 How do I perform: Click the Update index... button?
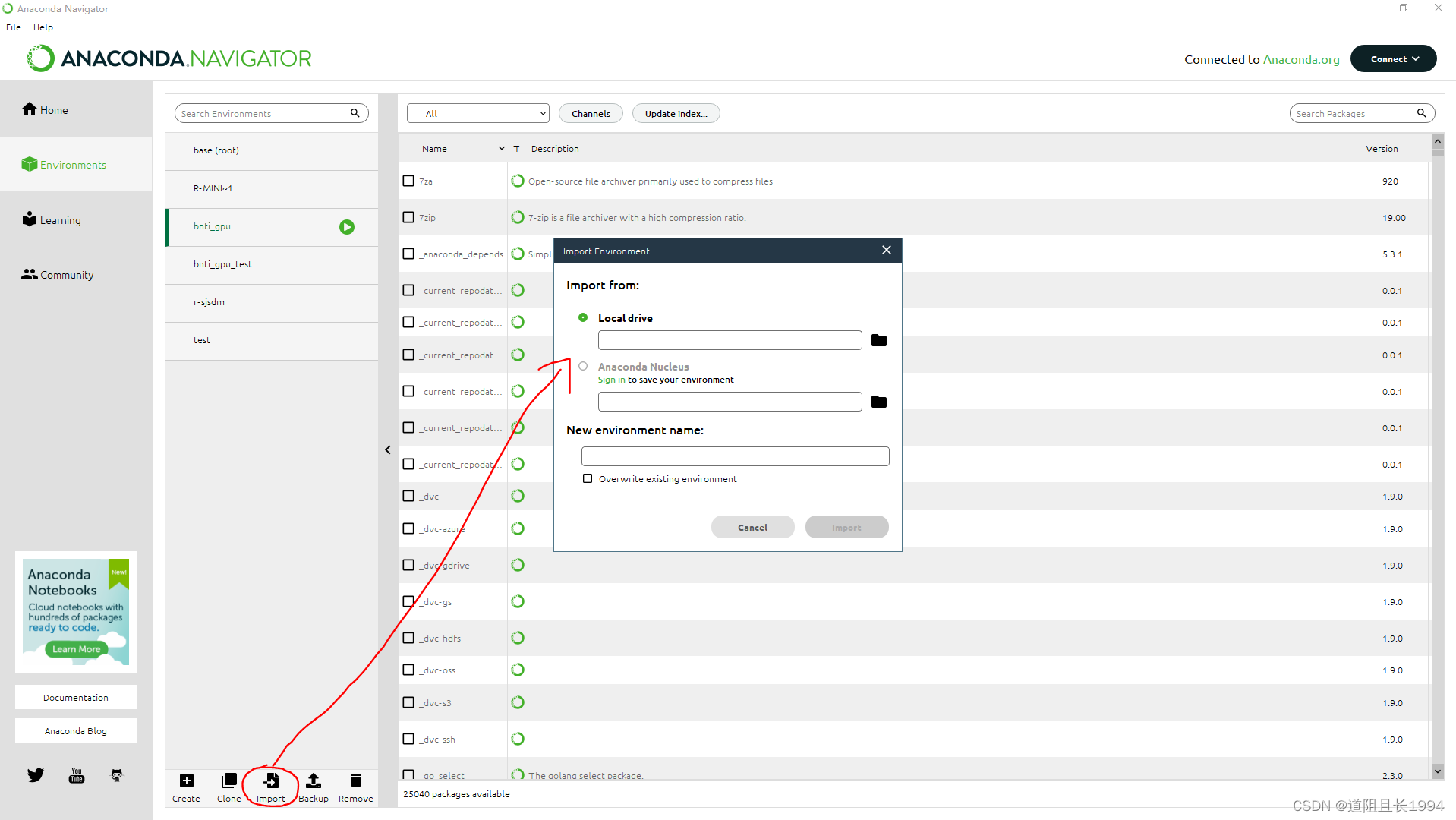[x=676, y=113]
